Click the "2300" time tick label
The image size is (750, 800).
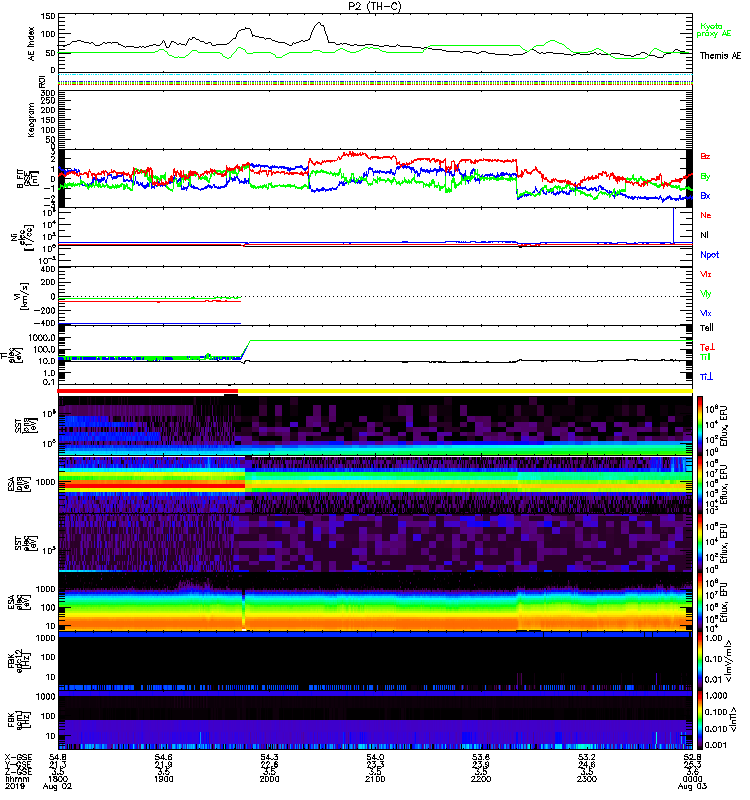(587, 779)
